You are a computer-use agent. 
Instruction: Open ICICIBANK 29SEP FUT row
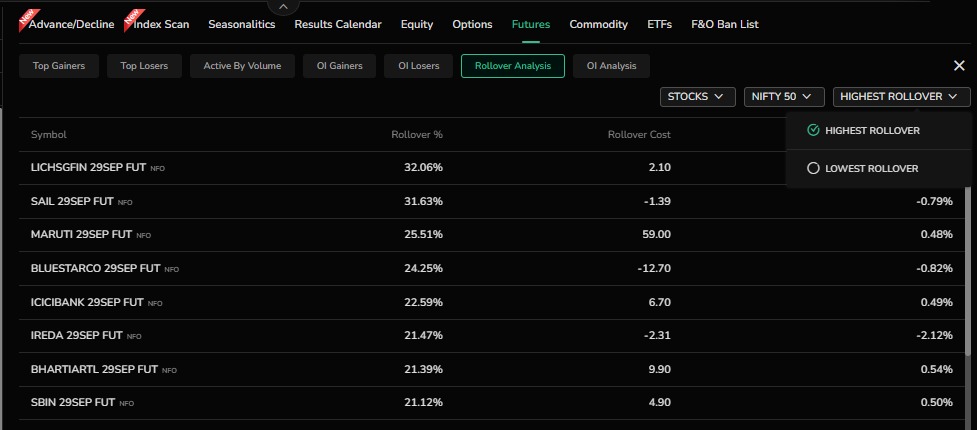(492, 302)
